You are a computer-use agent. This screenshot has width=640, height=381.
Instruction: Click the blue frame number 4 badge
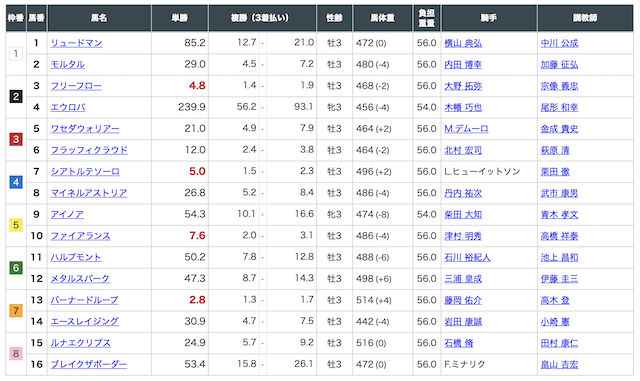(16, 182)
